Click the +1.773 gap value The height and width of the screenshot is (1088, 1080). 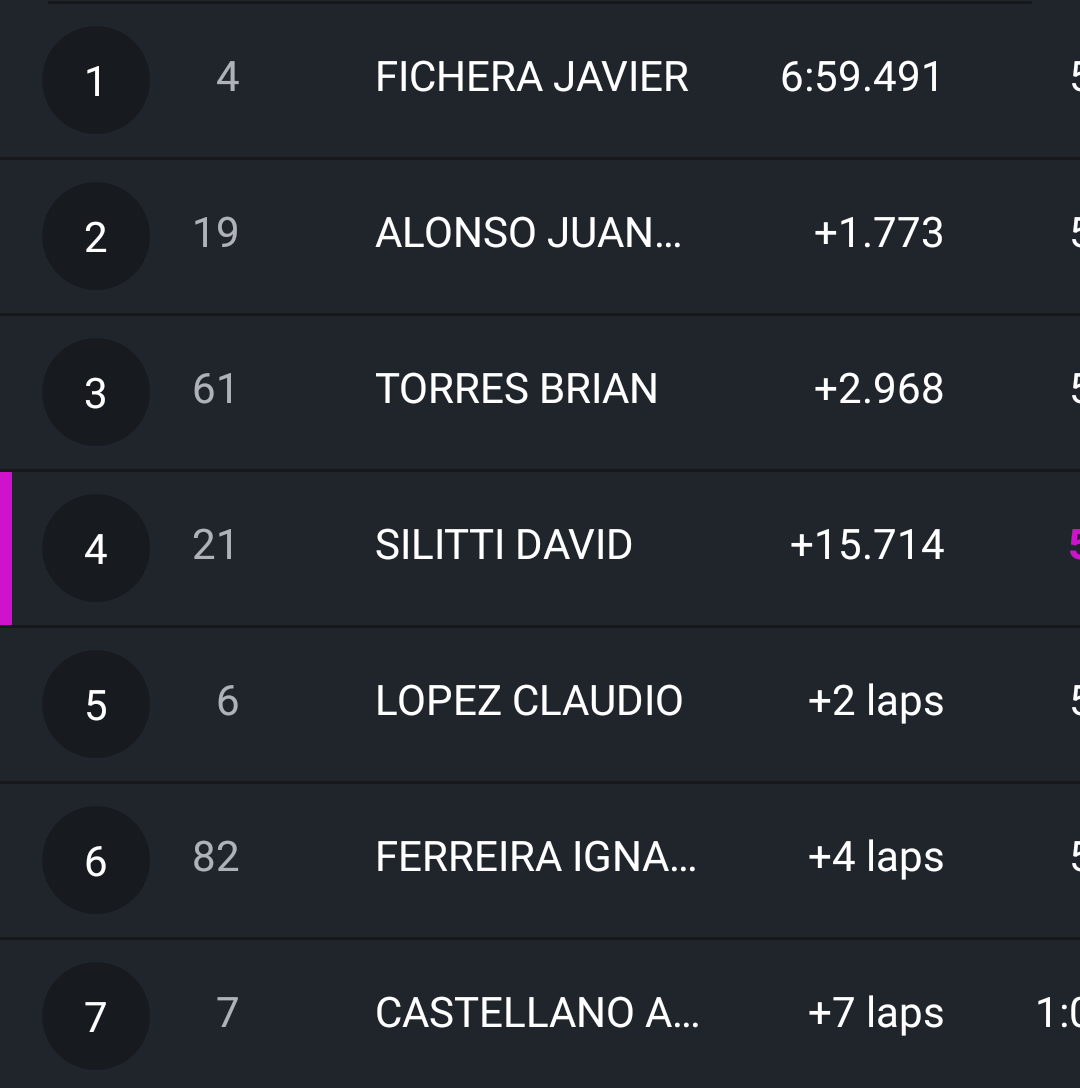coord(878,234)
